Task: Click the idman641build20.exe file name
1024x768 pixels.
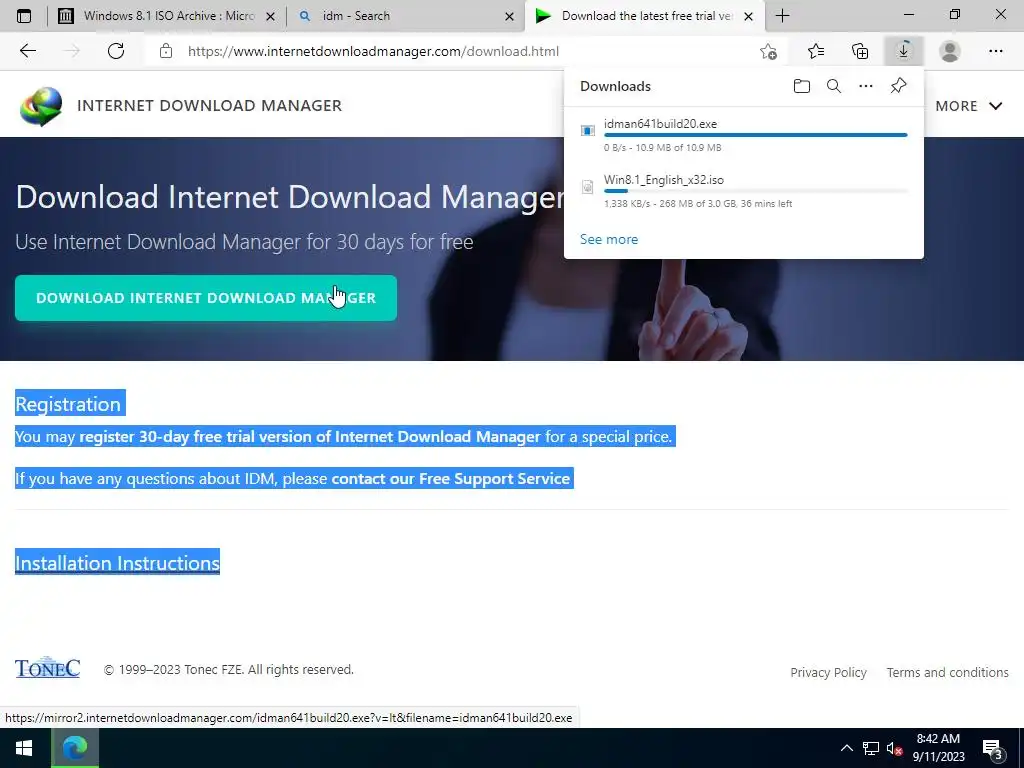Action: click(660, 123)
